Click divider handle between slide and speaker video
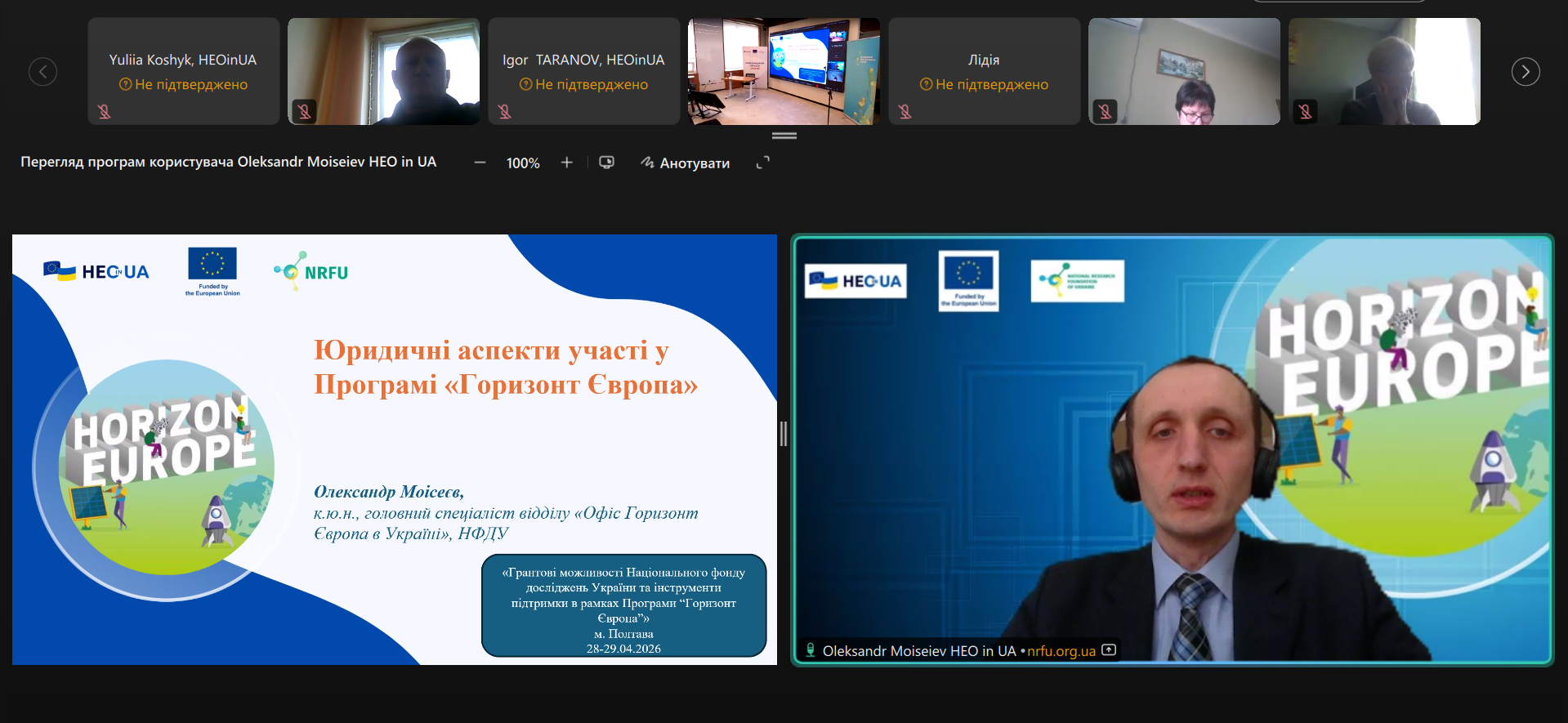Image resolution: width=1568 pixels, height=723 pixels. click(x=784, y=434)
